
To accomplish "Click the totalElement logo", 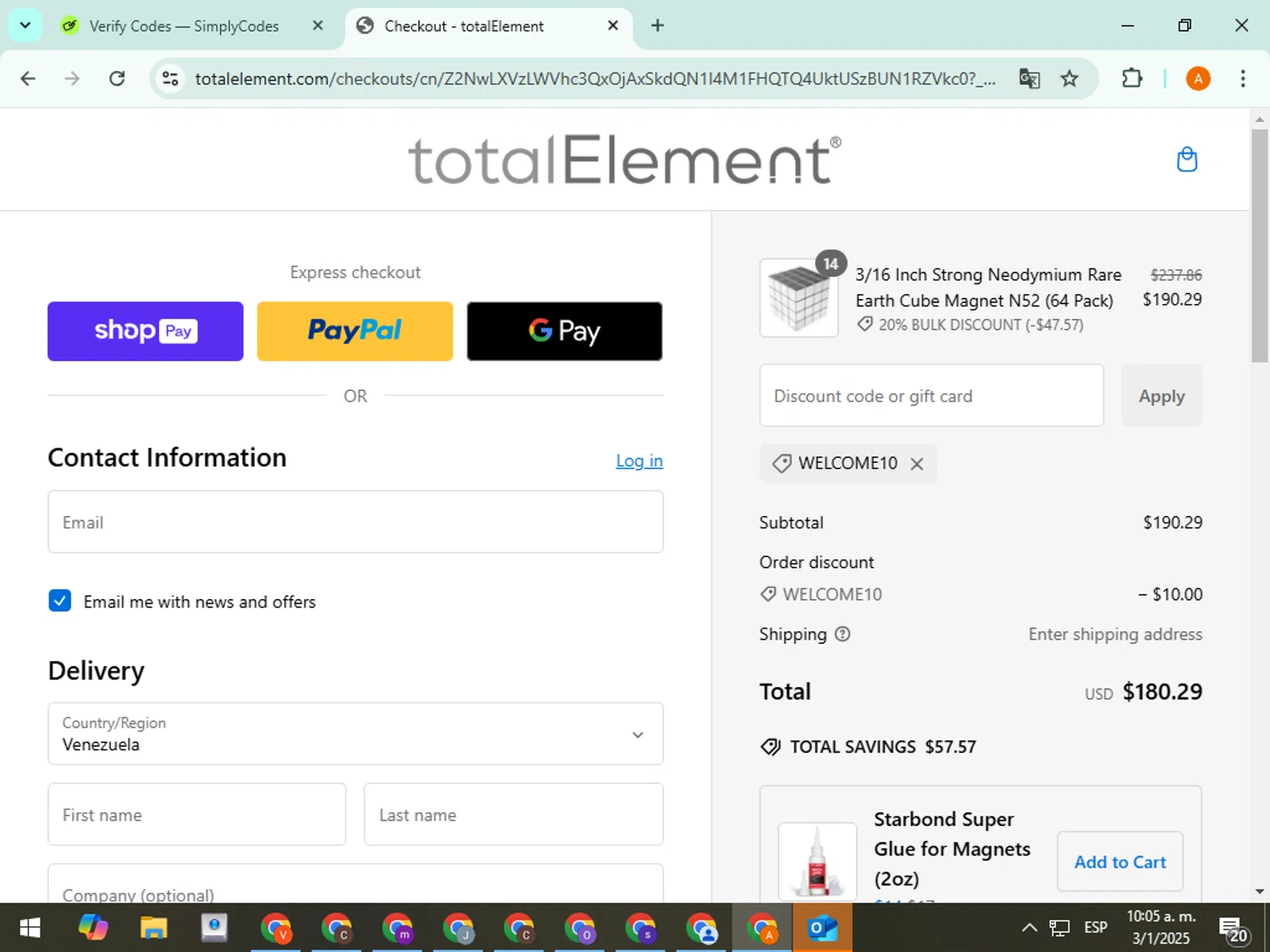I will tap(625, 159).
